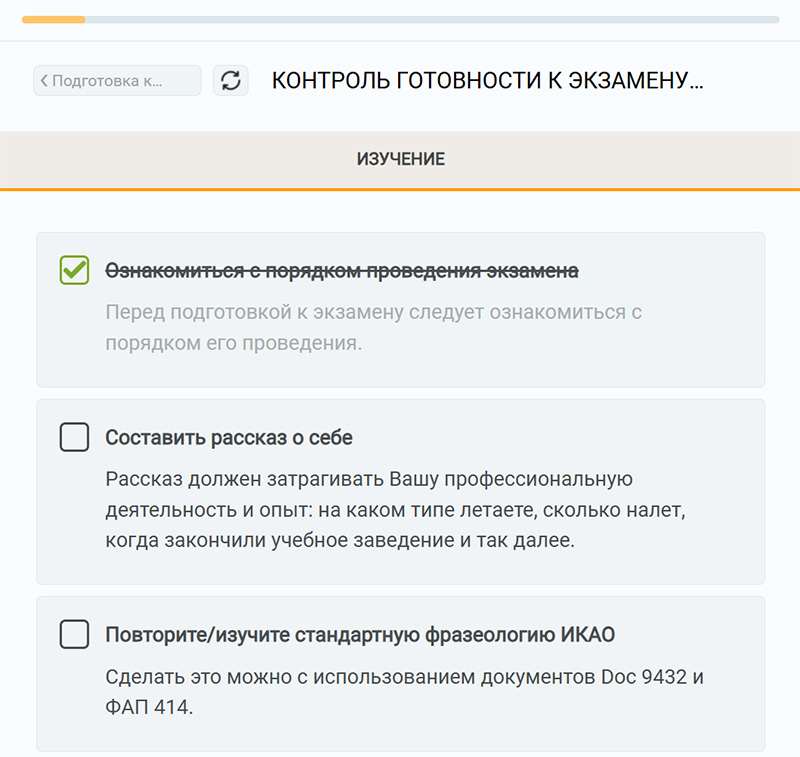Uncheck 'Ознакомиться с порядком проведения экзамена' checkbox
This screenshot has width=800, height=757.
pos(74,270)
